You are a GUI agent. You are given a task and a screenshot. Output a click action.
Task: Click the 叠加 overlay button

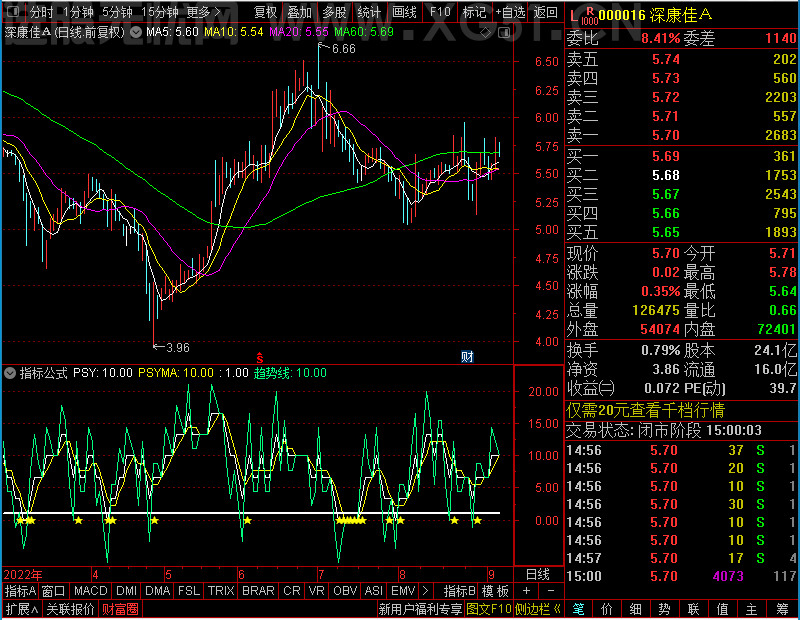(x=299, y=12)
